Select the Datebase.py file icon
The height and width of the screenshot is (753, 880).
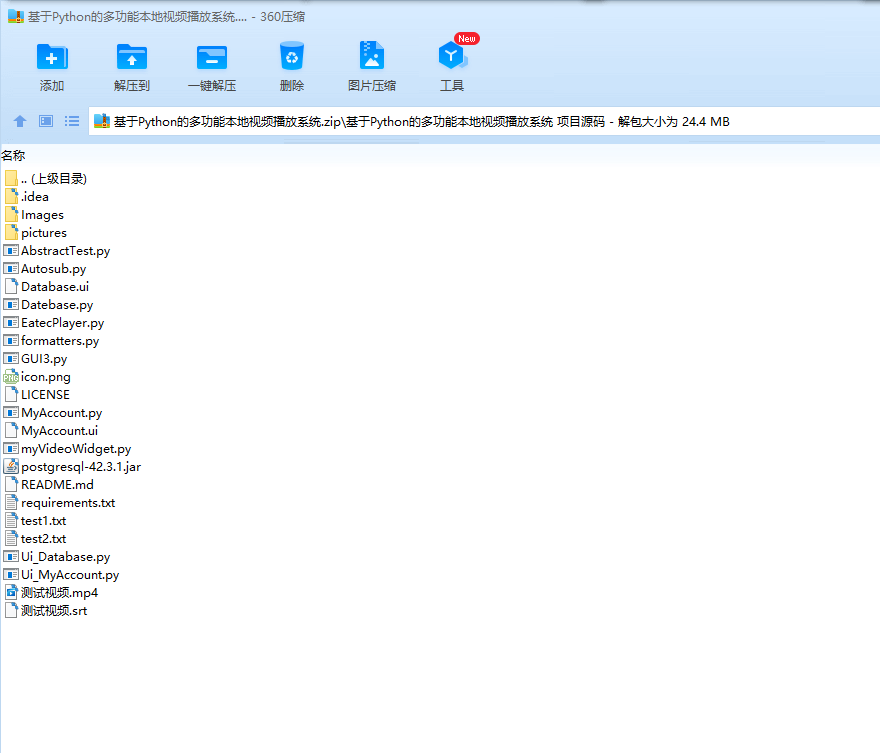(11, 304)
